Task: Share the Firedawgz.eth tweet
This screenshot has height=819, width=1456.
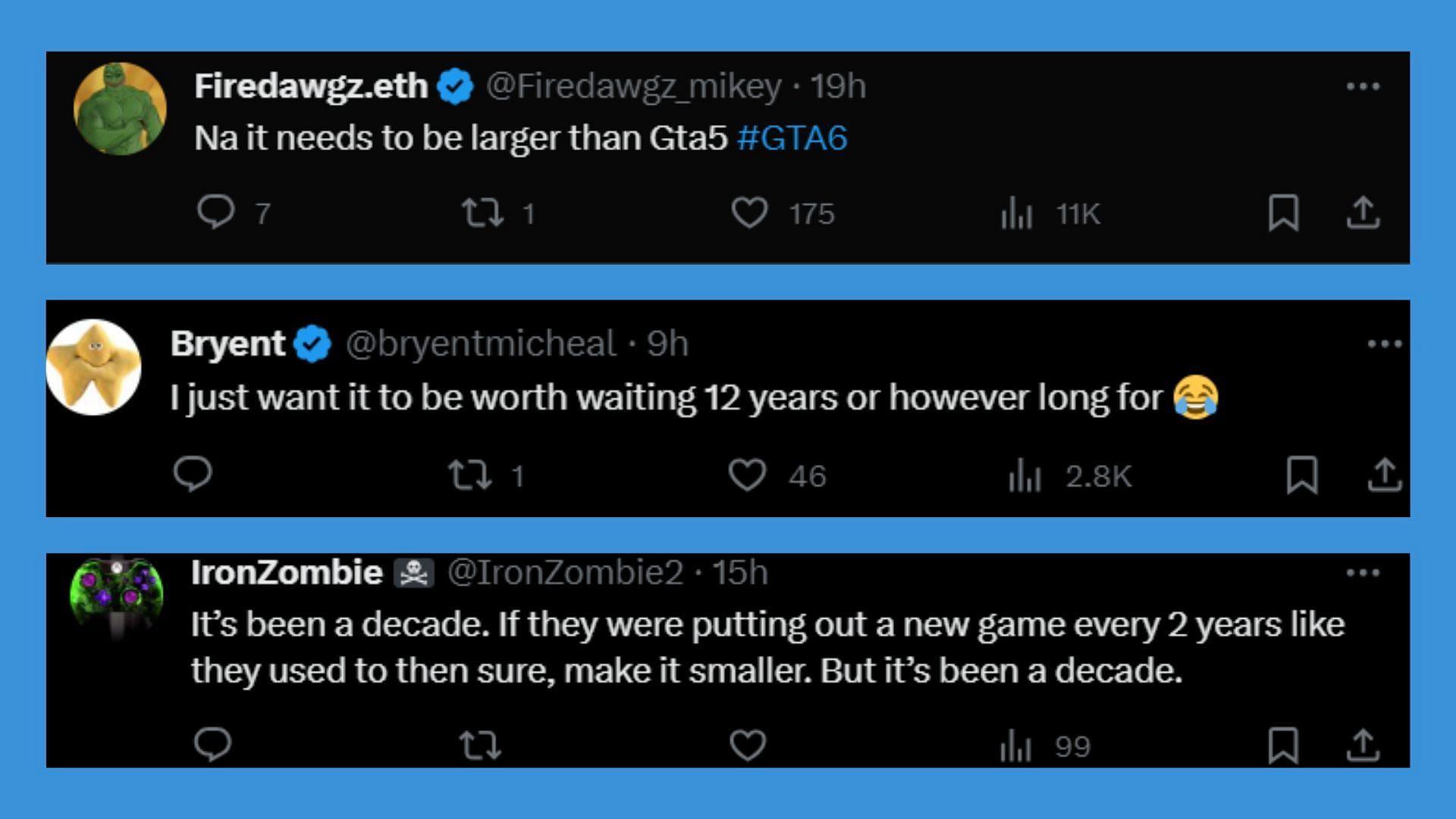Action: click(x=1363, y=212)
